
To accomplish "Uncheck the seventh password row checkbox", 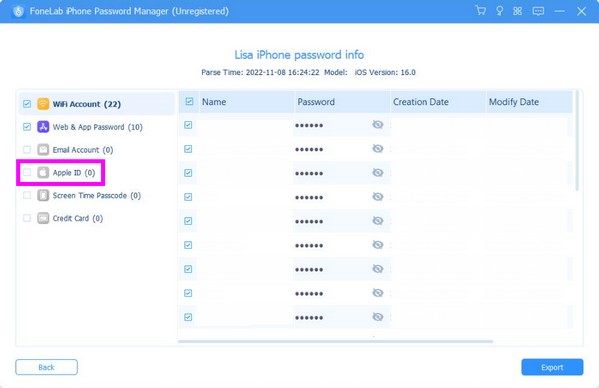I will pyautogui.click(x=188, y=269).
